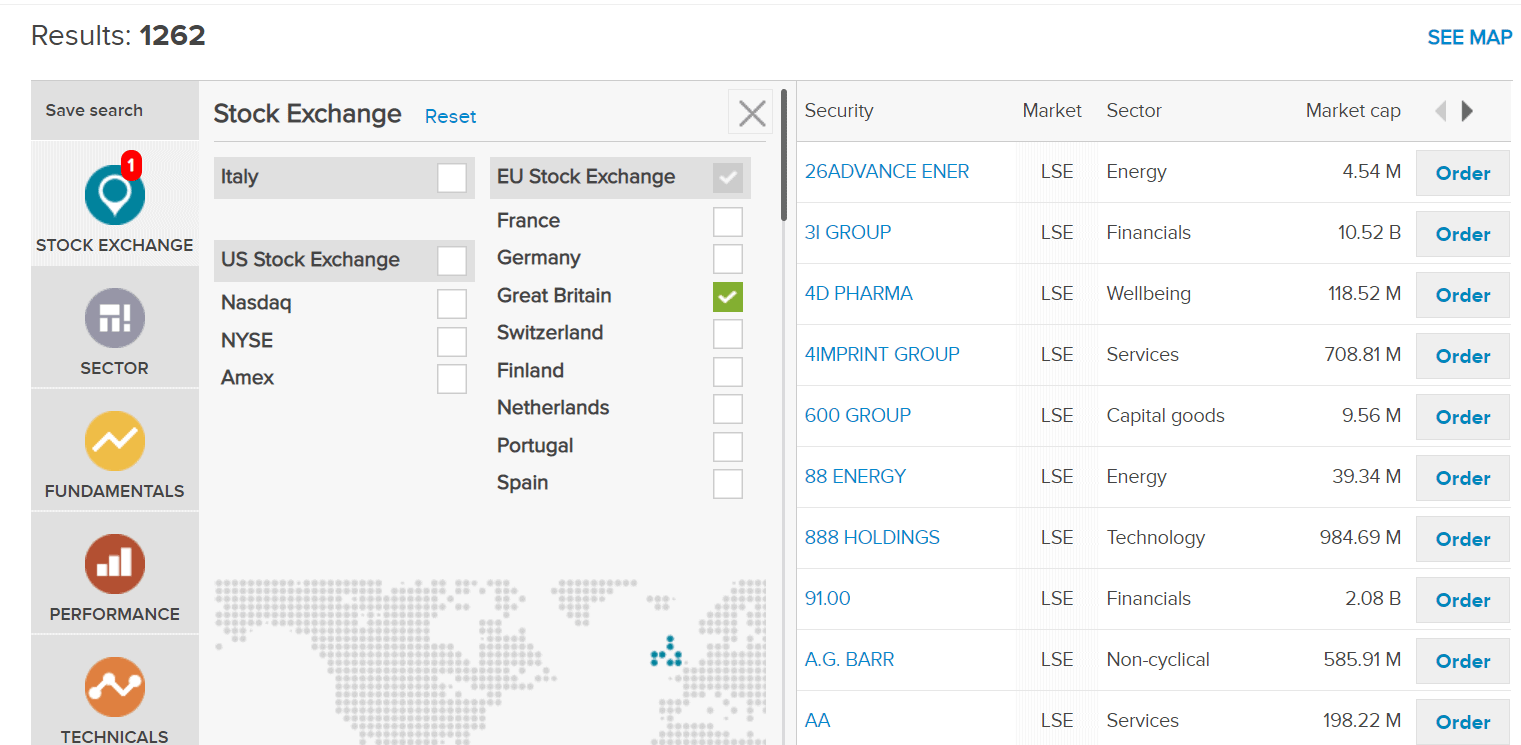Order 600 GROUP stock

click(1463, 417)
